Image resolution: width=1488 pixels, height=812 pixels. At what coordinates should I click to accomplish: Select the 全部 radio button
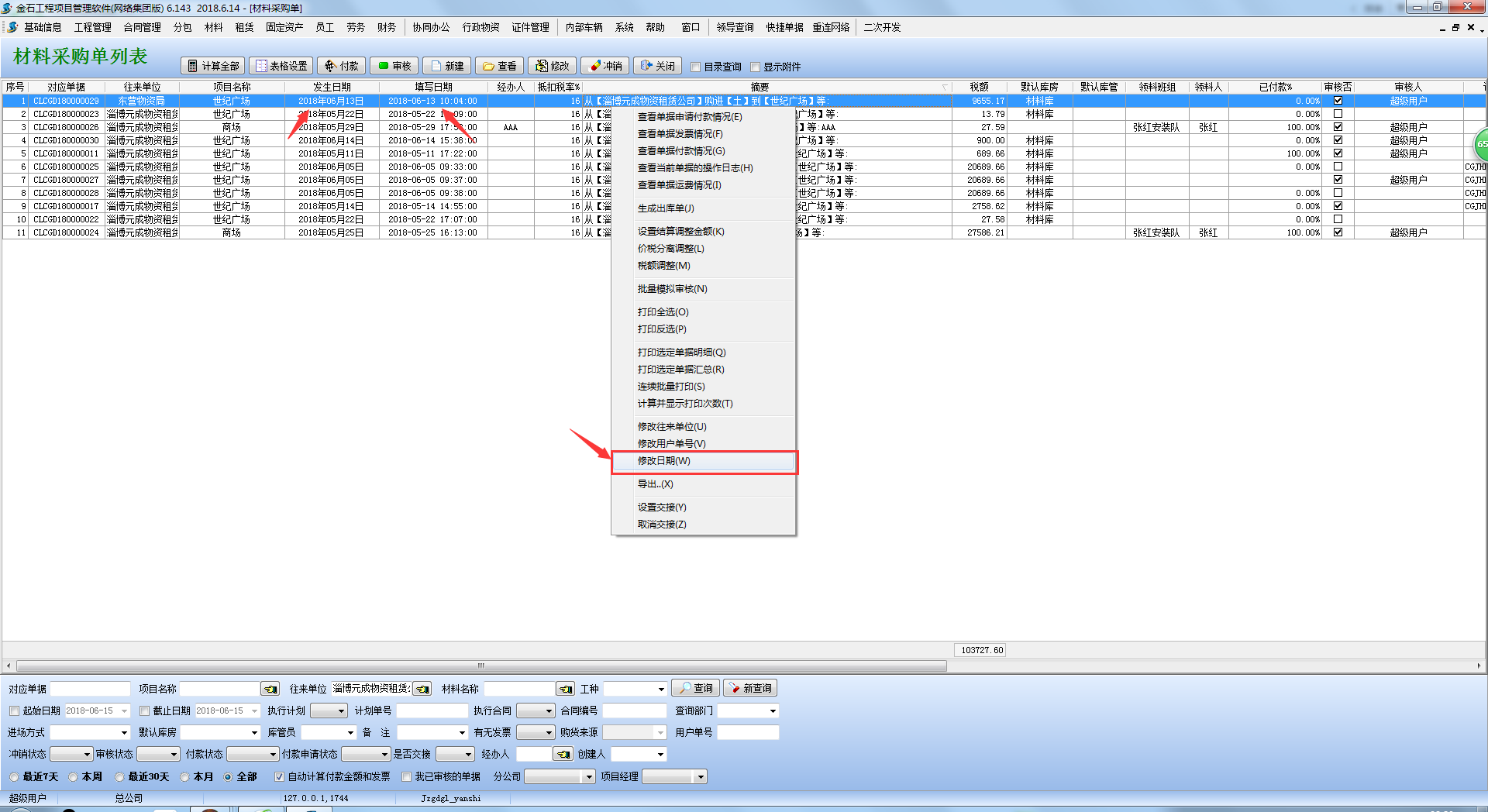(x=228, y=776)
